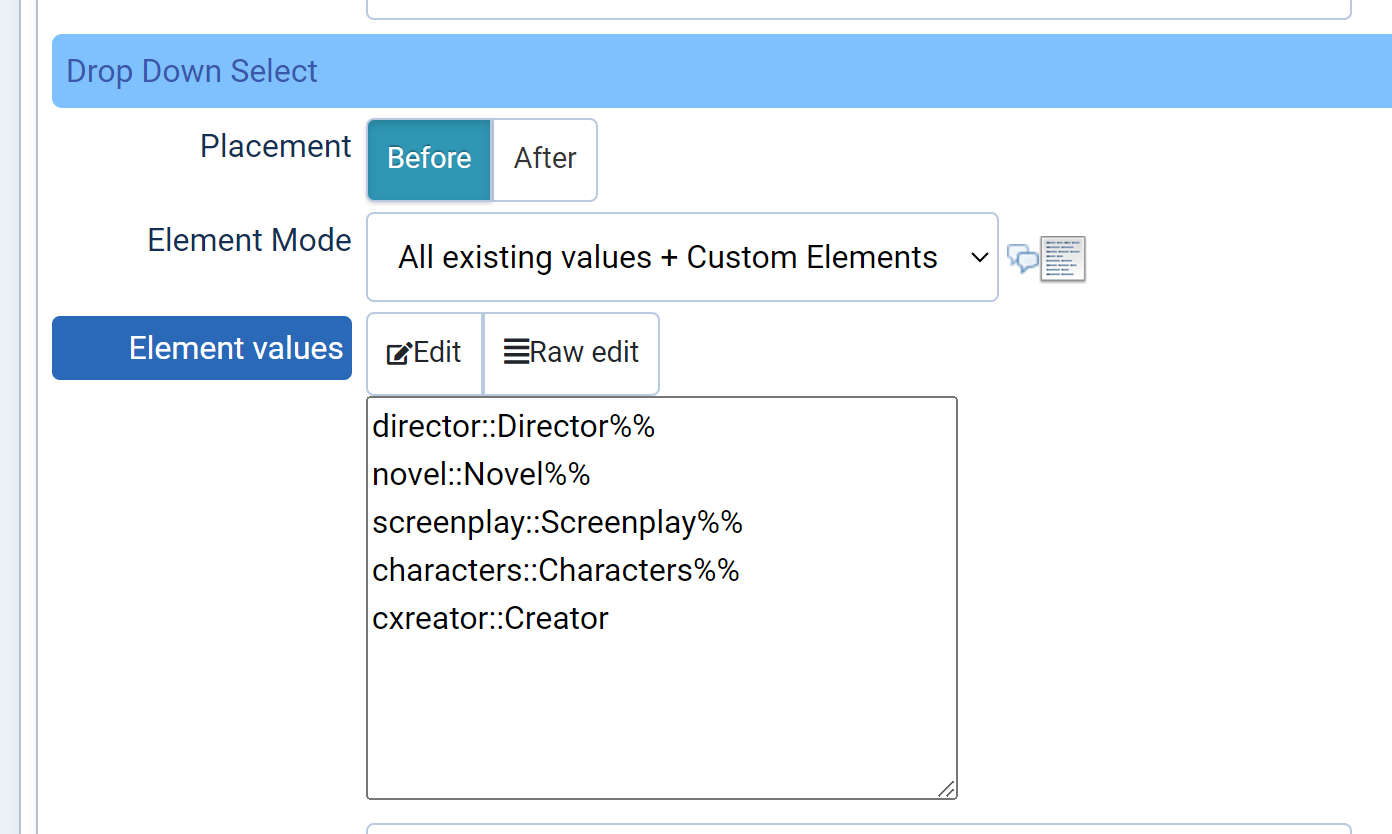Image resolution: width=1392 pixels, height=834 pixels.
Task: Click the Raw edit button
Action: tap(571, 353)
